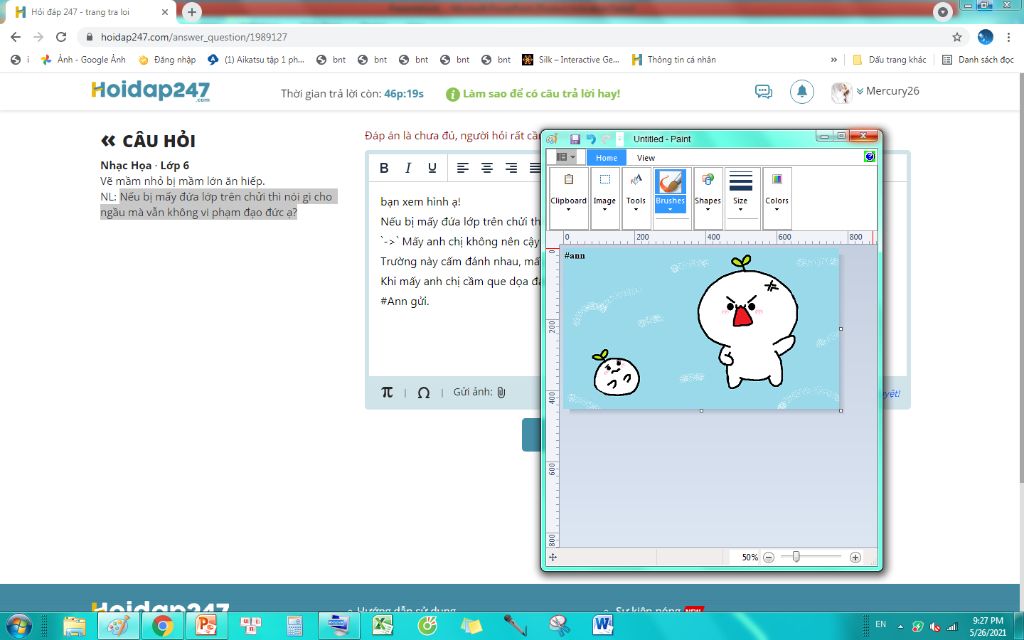Go back via the CÂU HỎI heading
The height and width of the screenshot is (640, 1024).
[x=148, y=140]
